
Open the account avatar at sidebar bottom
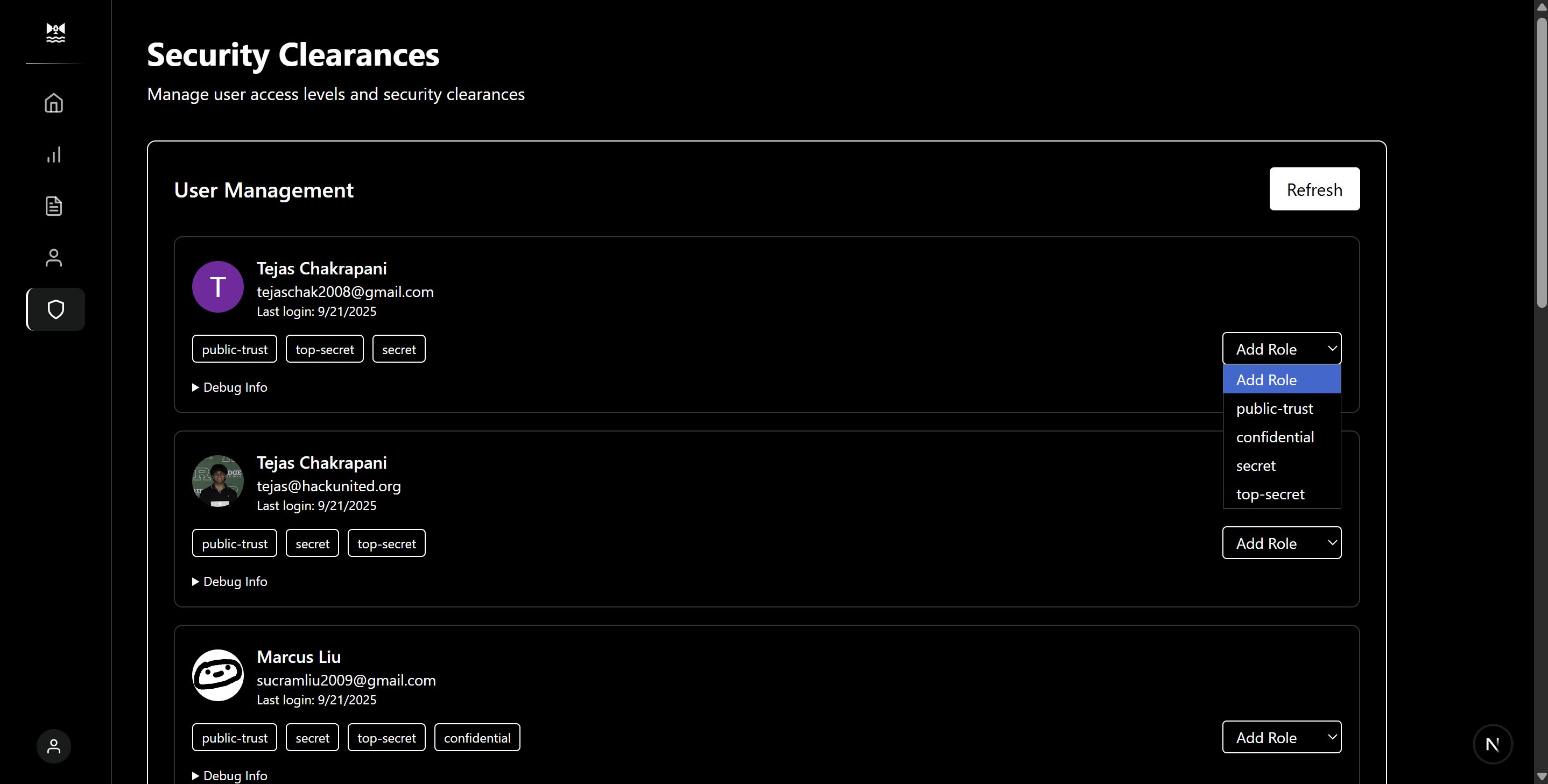(54, 746)
